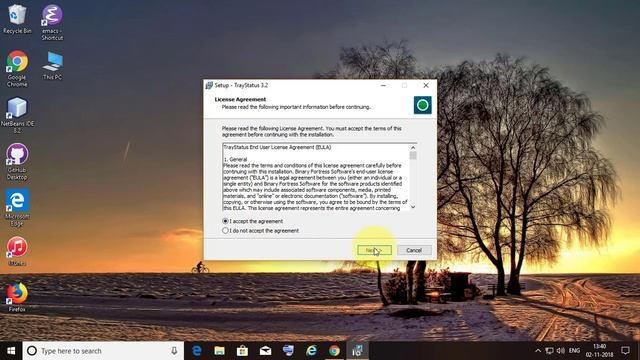Click the ENG language indicator

point(574,351)
